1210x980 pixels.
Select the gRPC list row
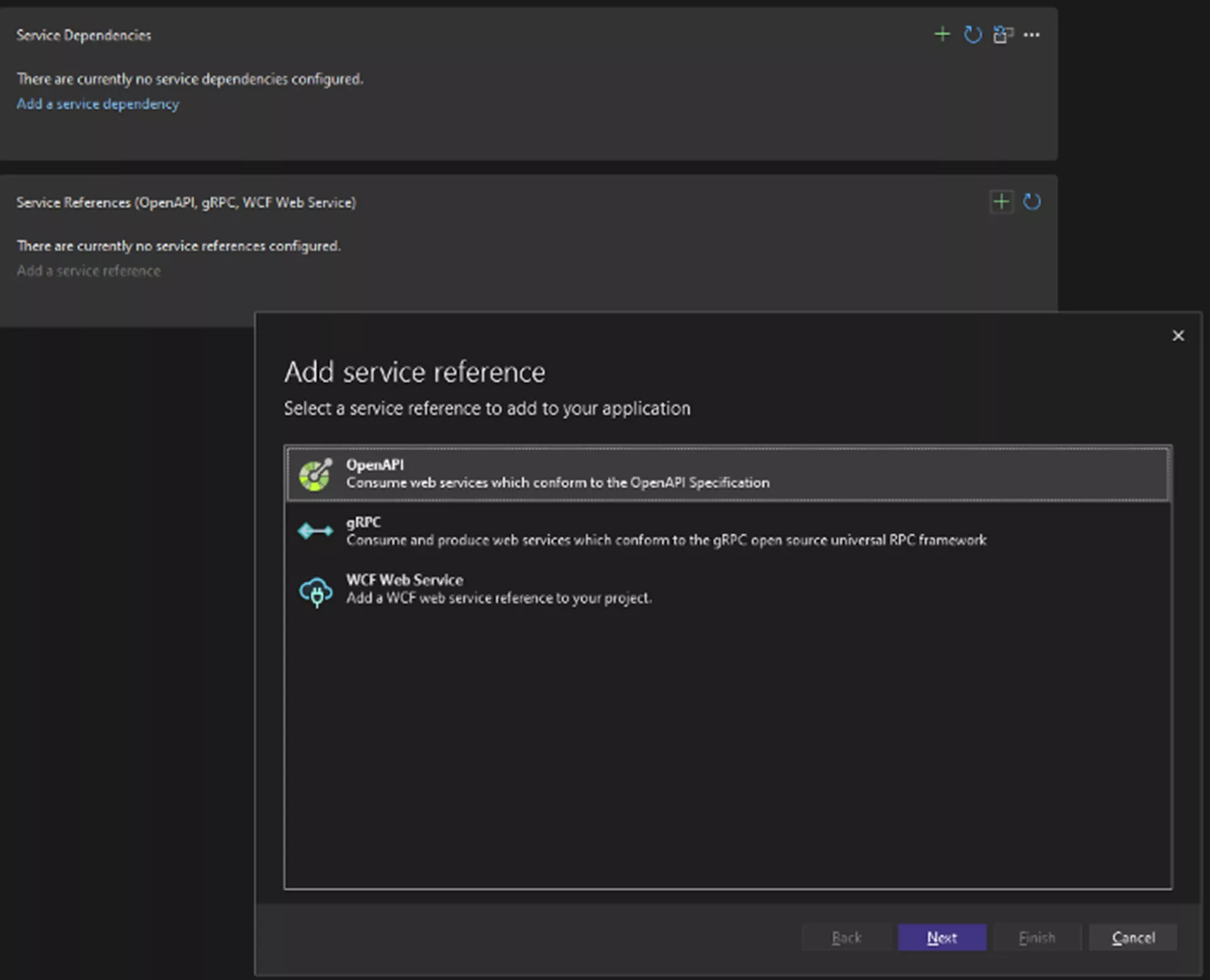728,531
